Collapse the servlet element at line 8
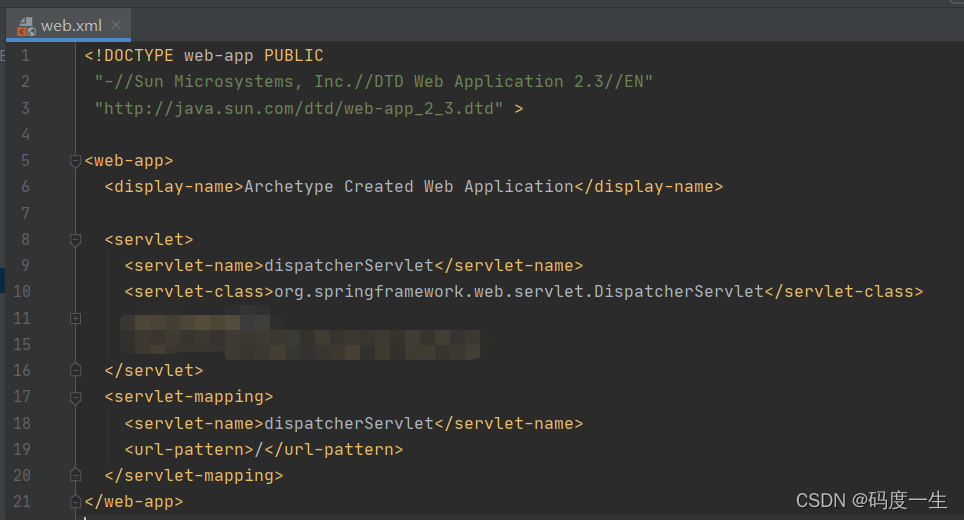 76,240
